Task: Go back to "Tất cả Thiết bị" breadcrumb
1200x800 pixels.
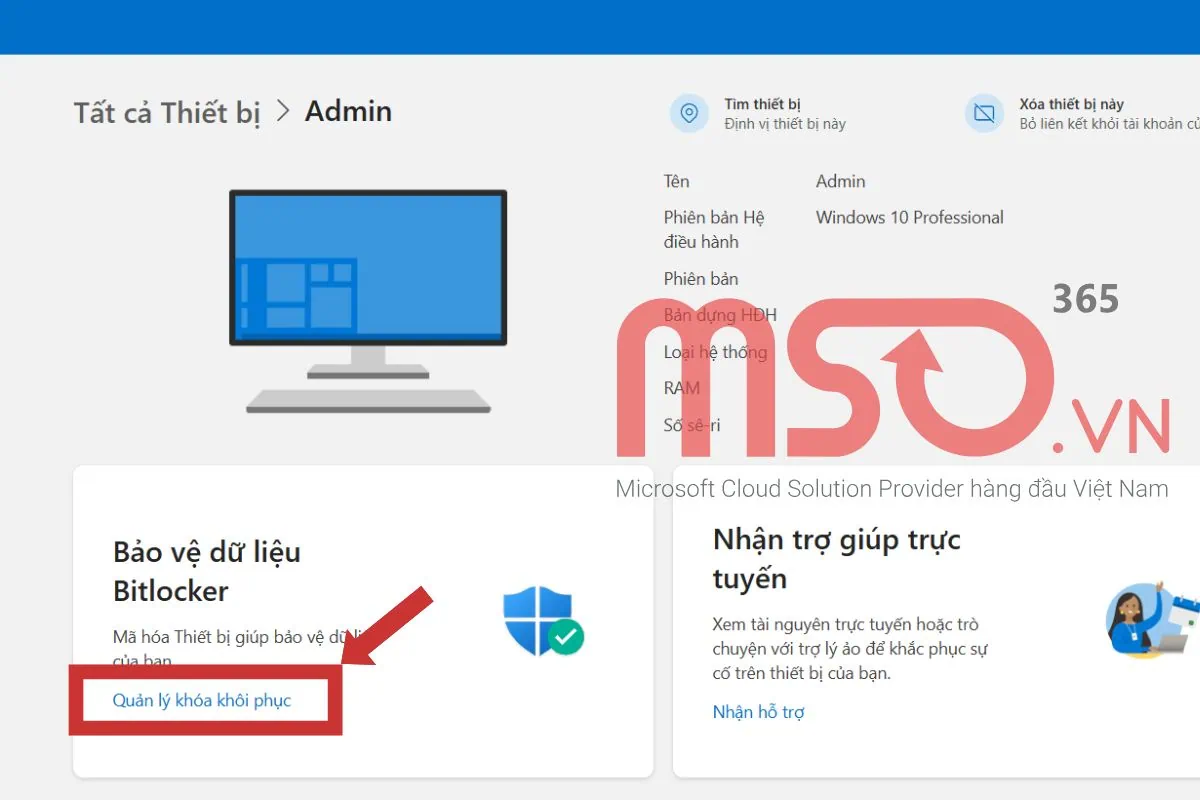Action: click(166, 112)
